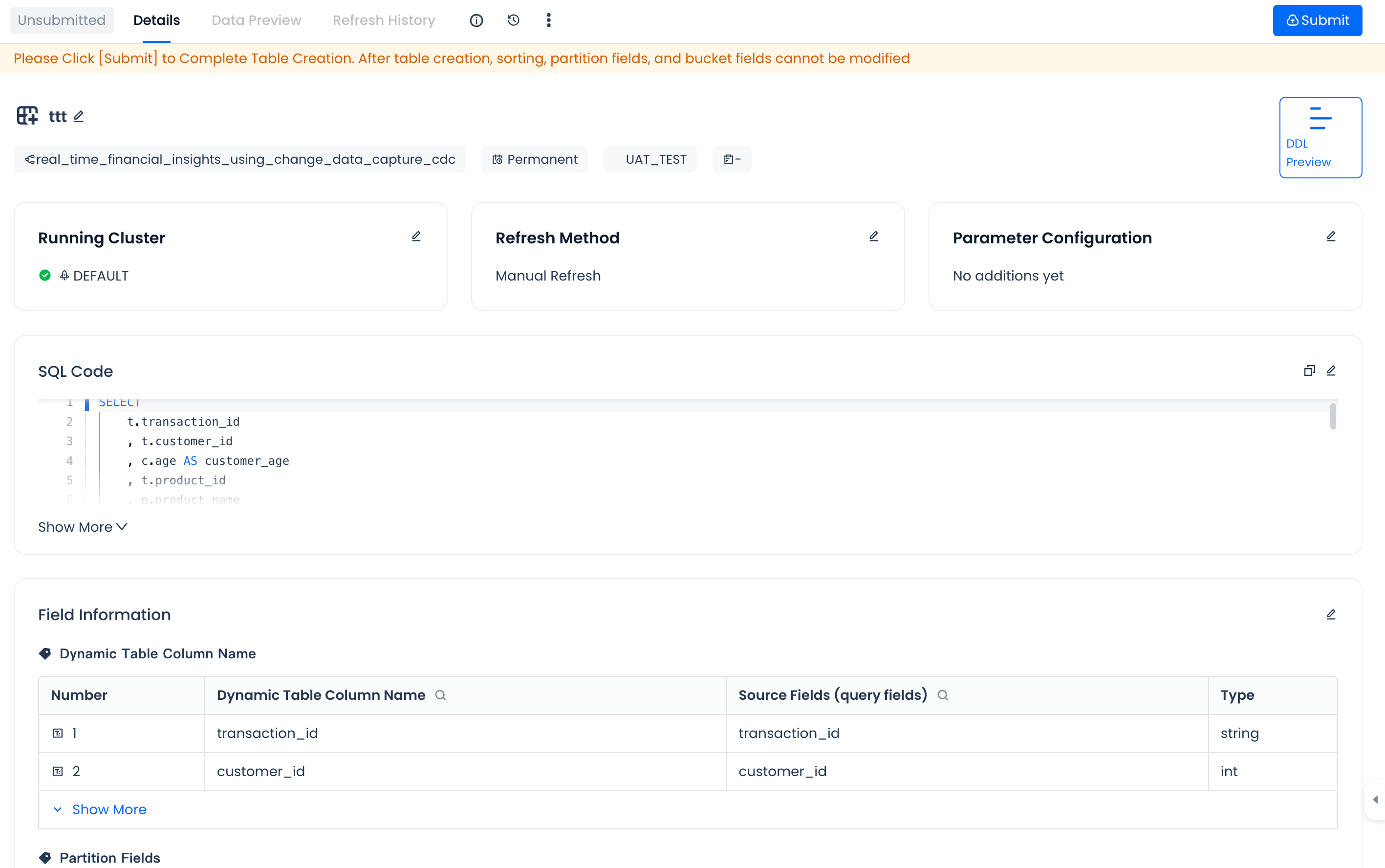The height and width of the screenshot is (868, 1385).
Task: Search Dynamic Table Column Name column
Action: [x=440, y=695]
